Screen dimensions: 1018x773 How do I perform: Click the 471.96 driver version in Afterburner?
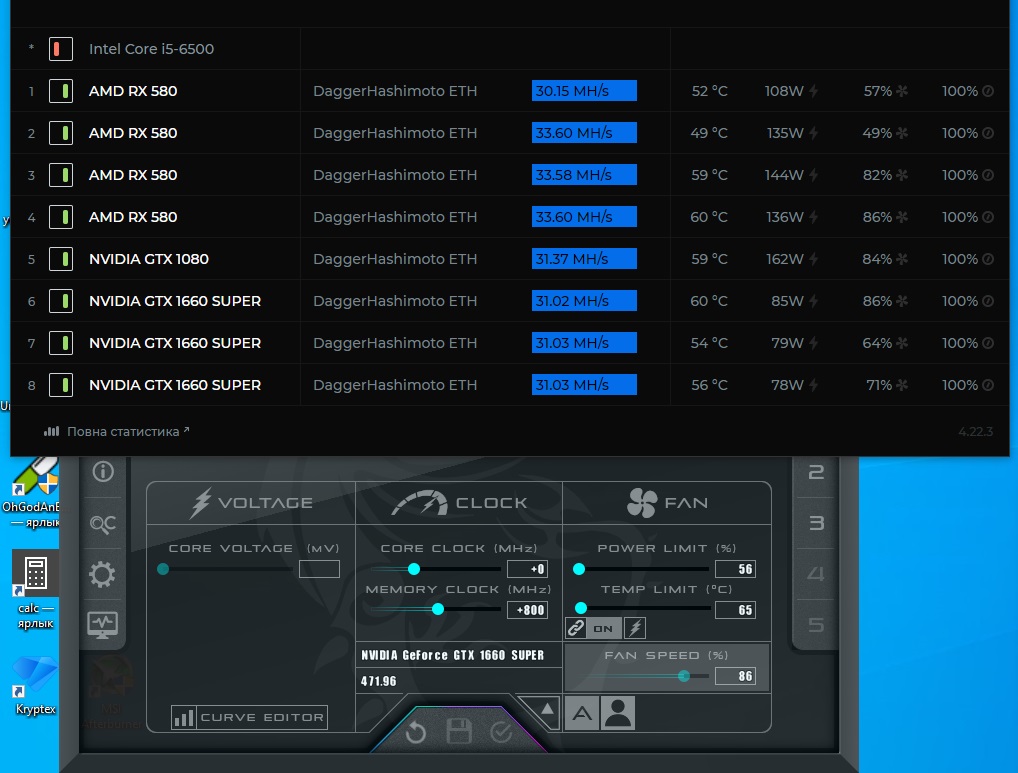[x=379, y=681]
